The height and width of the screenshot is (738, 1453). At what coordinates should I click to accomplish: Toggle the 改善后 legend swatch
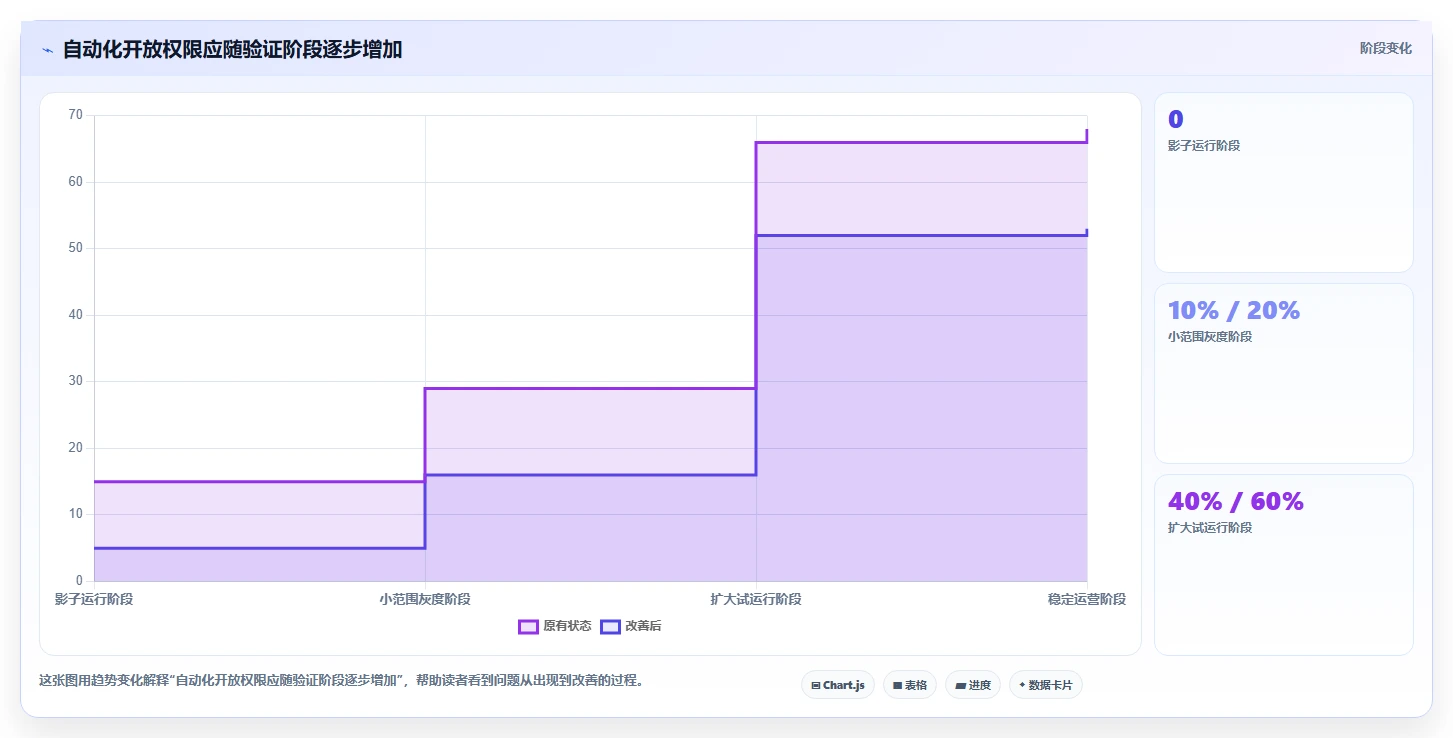tap(610, 626)
